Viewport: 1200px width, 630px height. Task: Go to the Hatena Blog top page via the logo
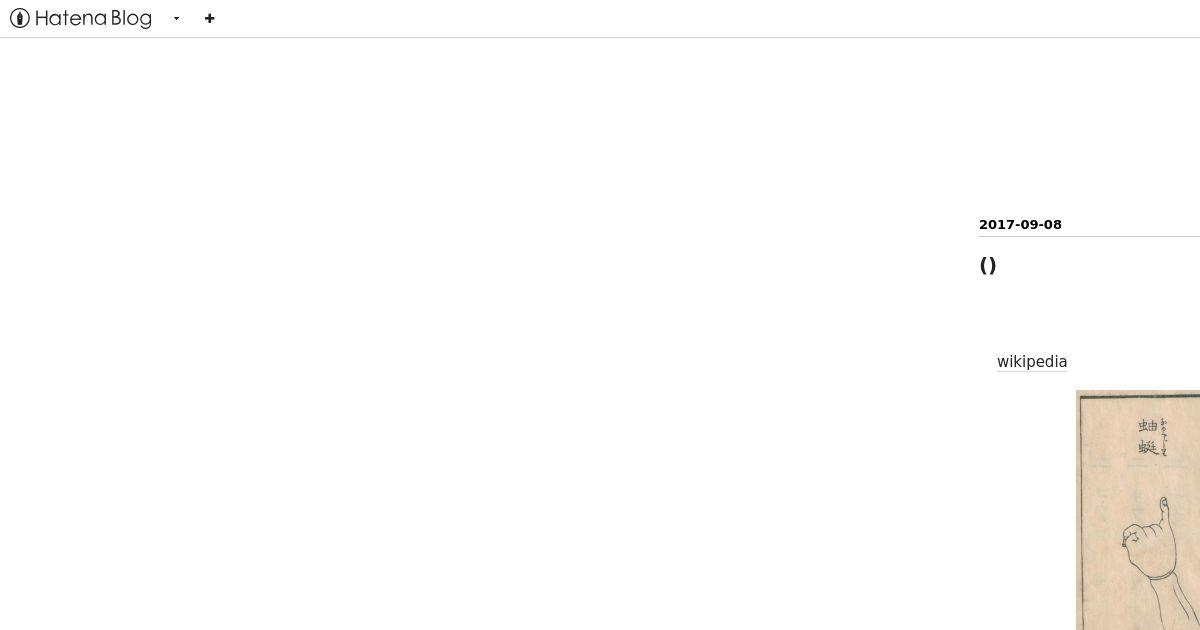(81, 18)
